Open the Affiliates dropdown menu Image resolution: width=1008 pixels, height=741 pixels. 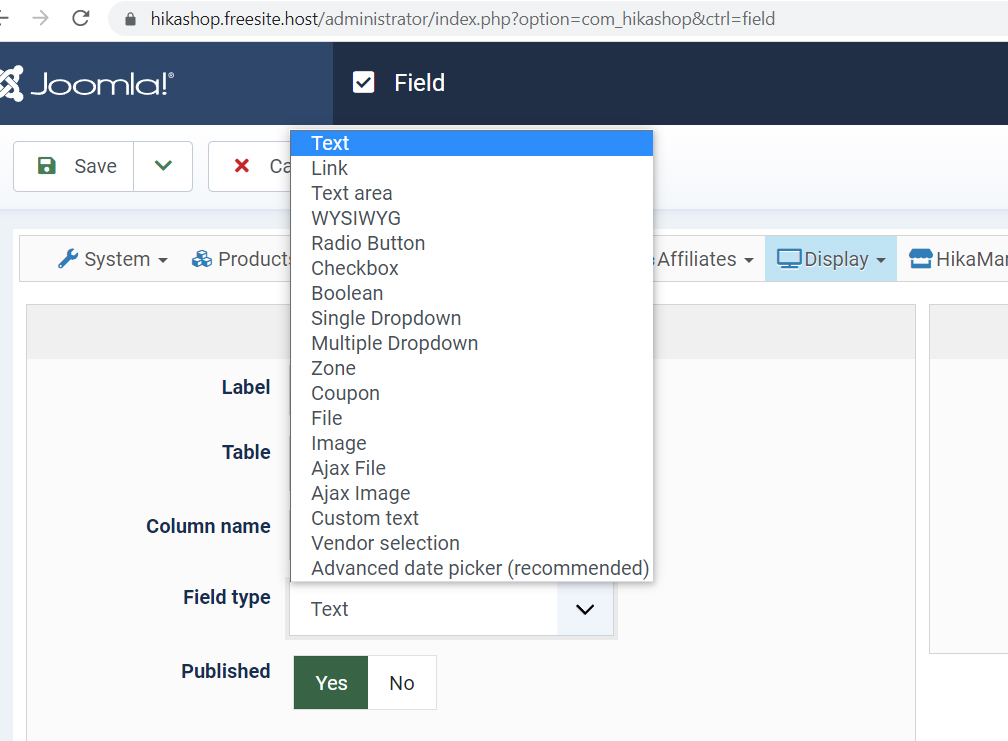click(x=704, y=259)
